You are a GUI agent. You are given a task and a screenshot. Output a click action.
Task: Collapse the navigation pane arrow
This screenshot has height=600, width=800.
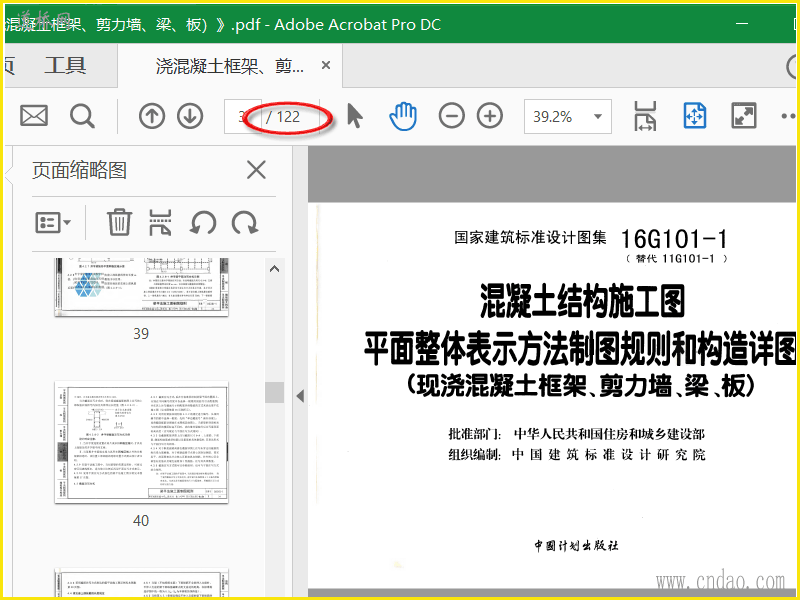(x=301, y=396)
